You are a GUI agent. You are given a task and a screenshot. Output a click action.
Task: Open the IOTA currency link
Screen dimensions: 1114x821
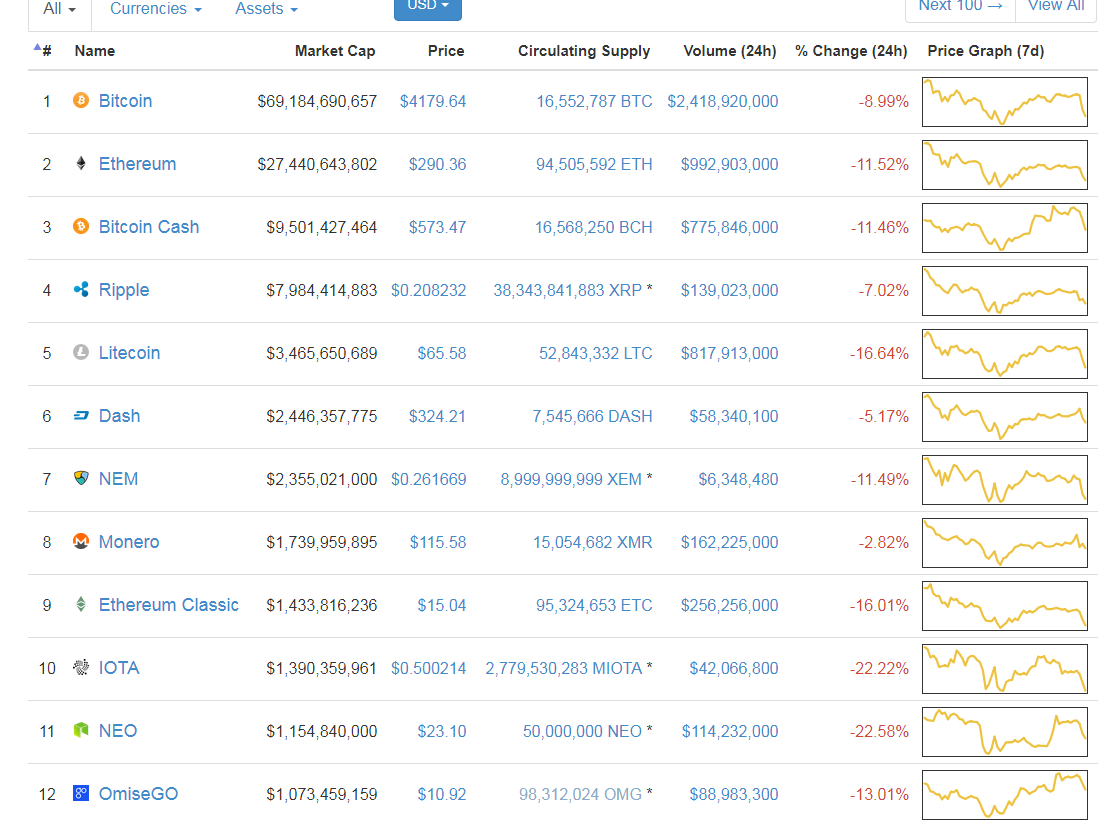click(x=119, y=668)
